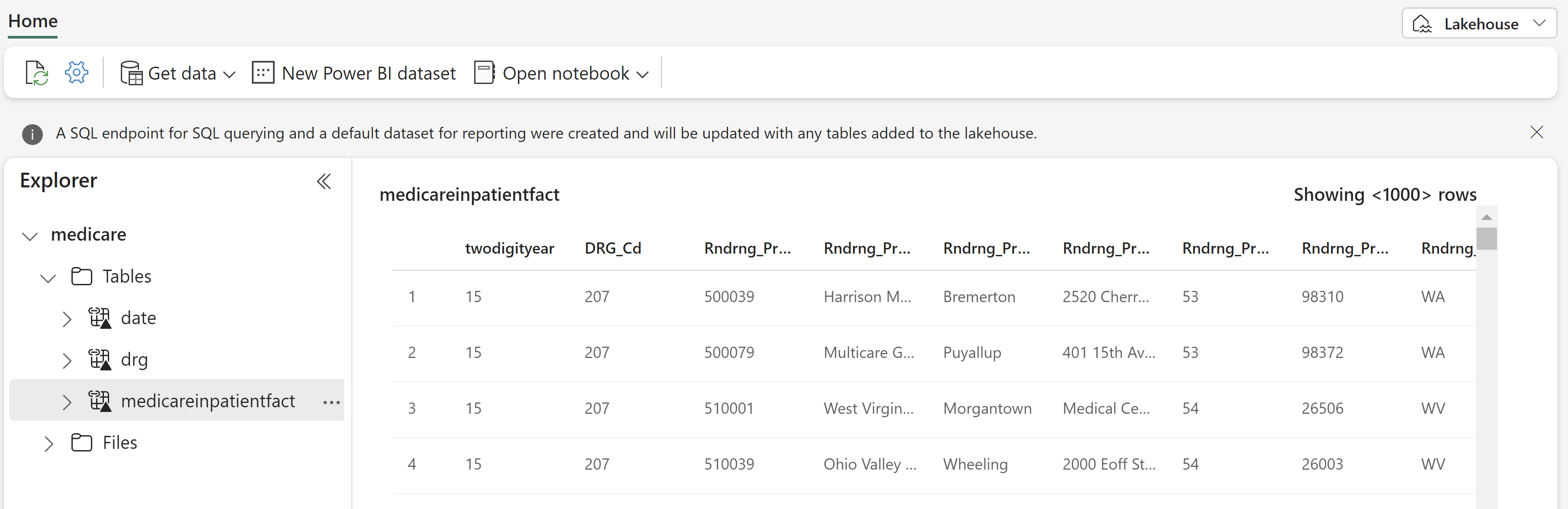This screenshot has height=509, width=1568.
Task: Click the info icon in notification bar
Action: tap(32, 134)
